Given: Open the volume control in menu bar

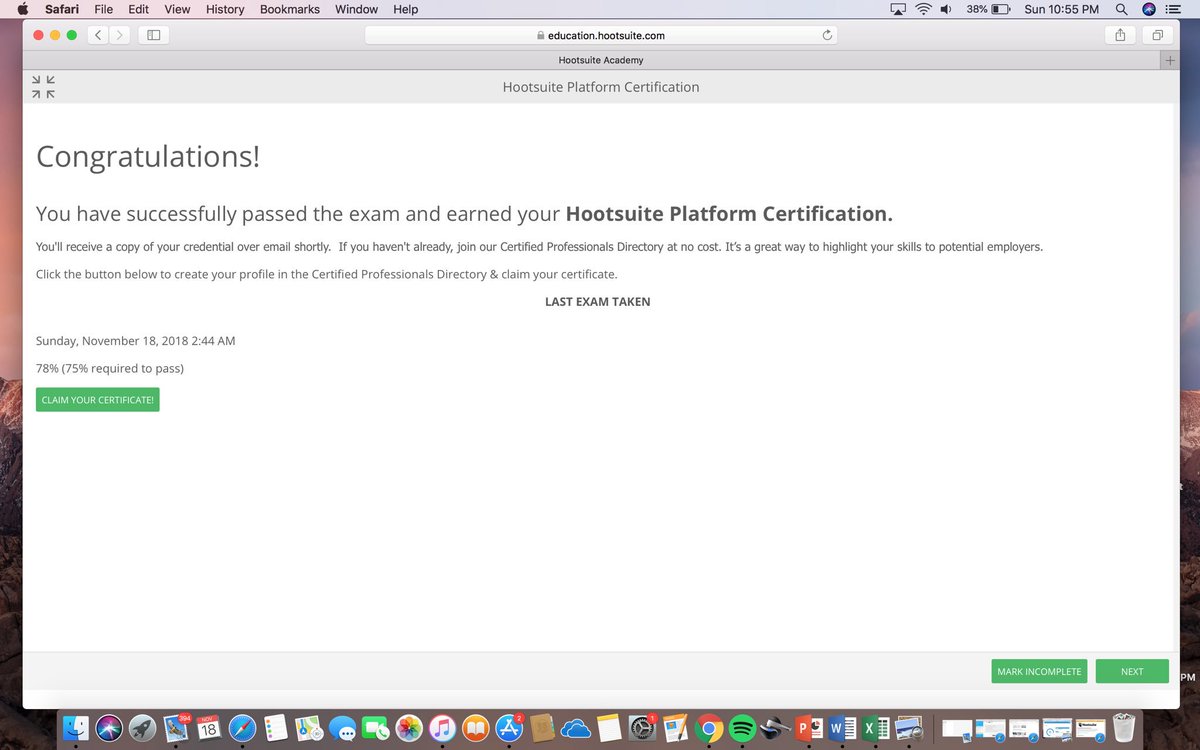Looking at the screenshot, I should 946,9.
